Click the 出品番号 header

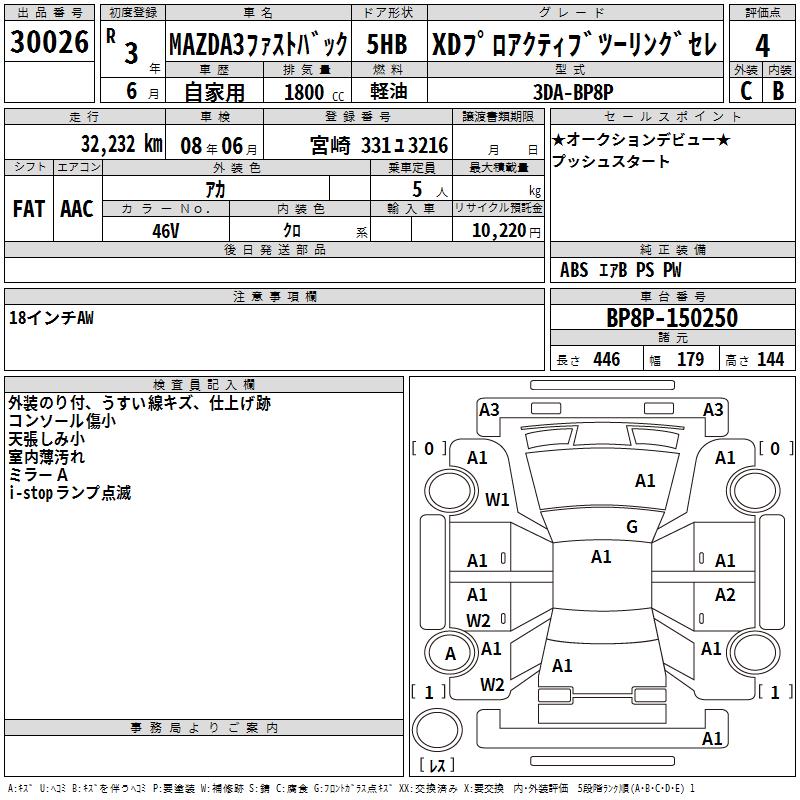(x=49, y=13)
